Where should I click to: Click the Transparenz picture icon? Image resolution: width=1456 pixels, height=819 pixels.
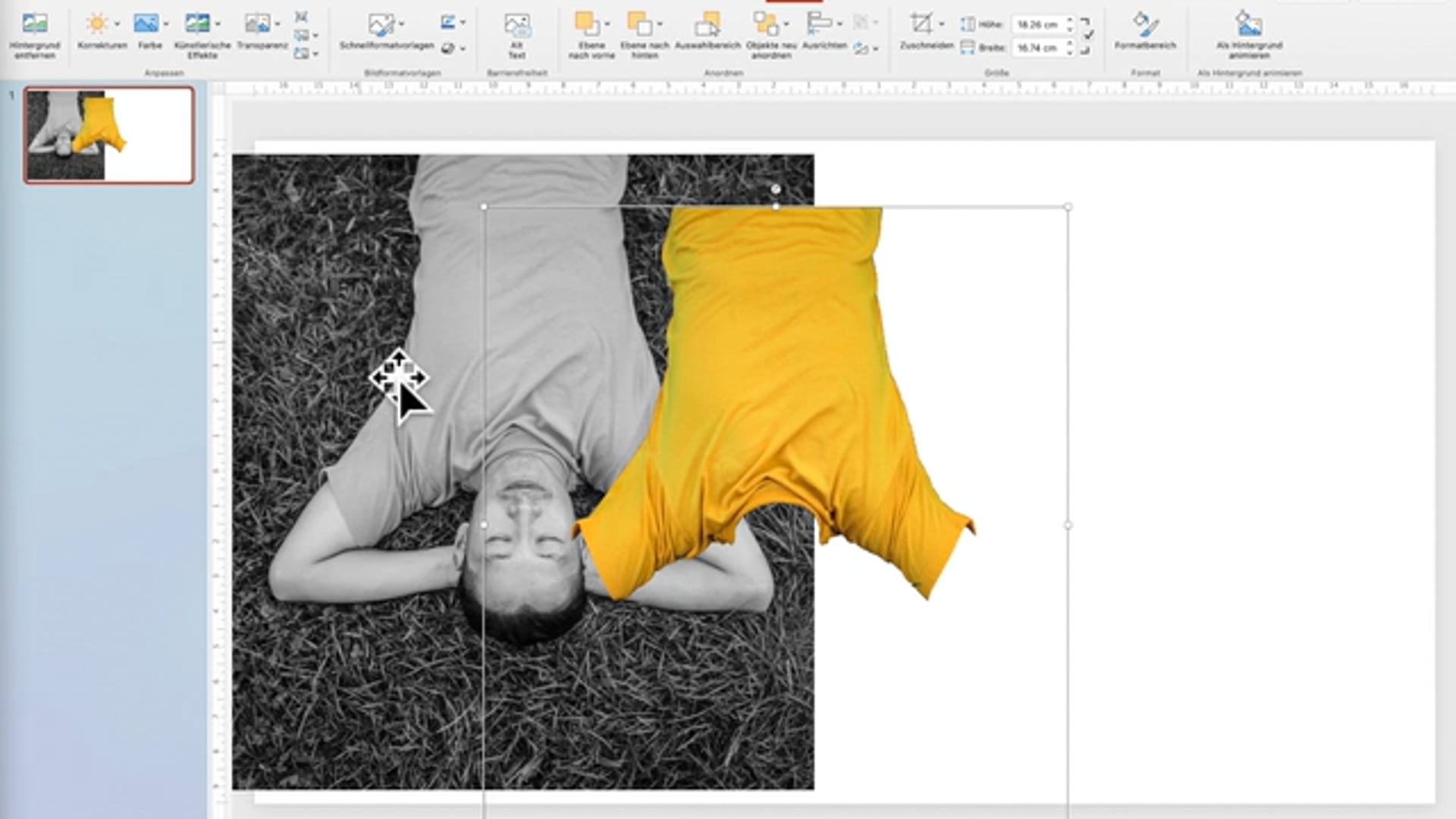click(257, 24)
